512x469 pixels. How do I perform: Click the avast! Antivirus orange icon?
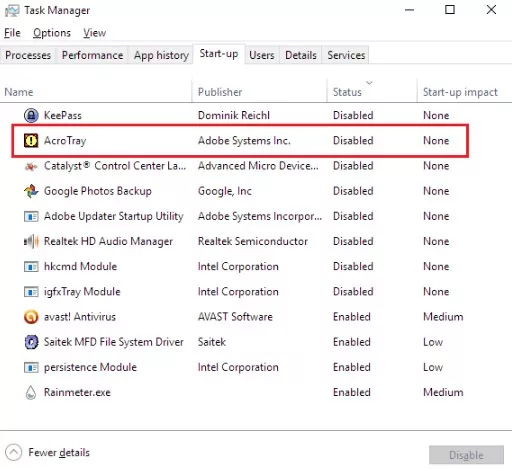point(31,317)
